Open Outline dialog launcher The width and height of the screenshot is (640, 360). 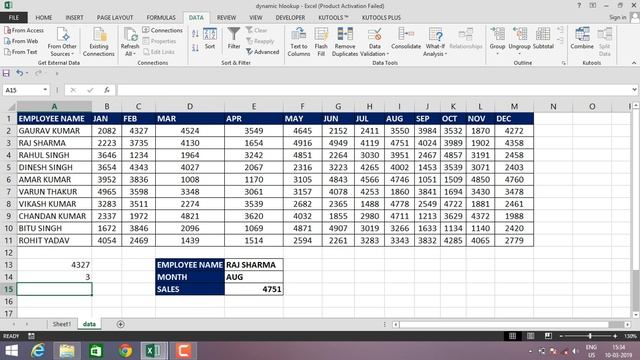point(564,63)
